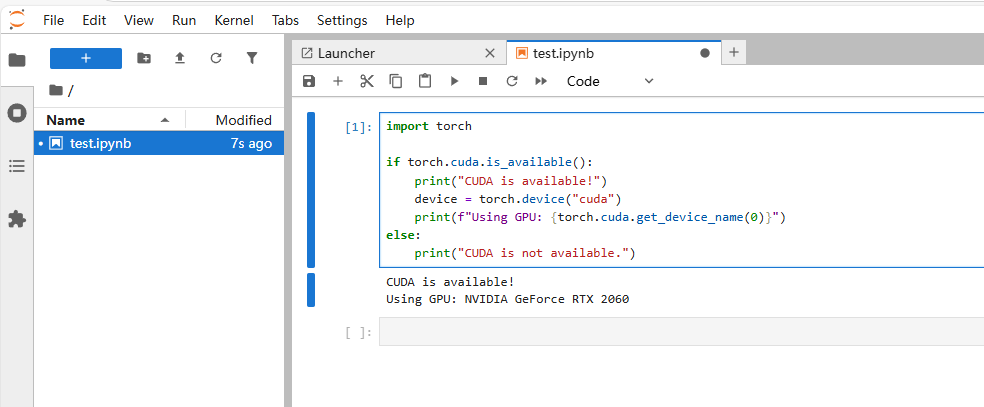
Task: Click unsaved dot on test.ipynb tab
Action: [705, 53]
